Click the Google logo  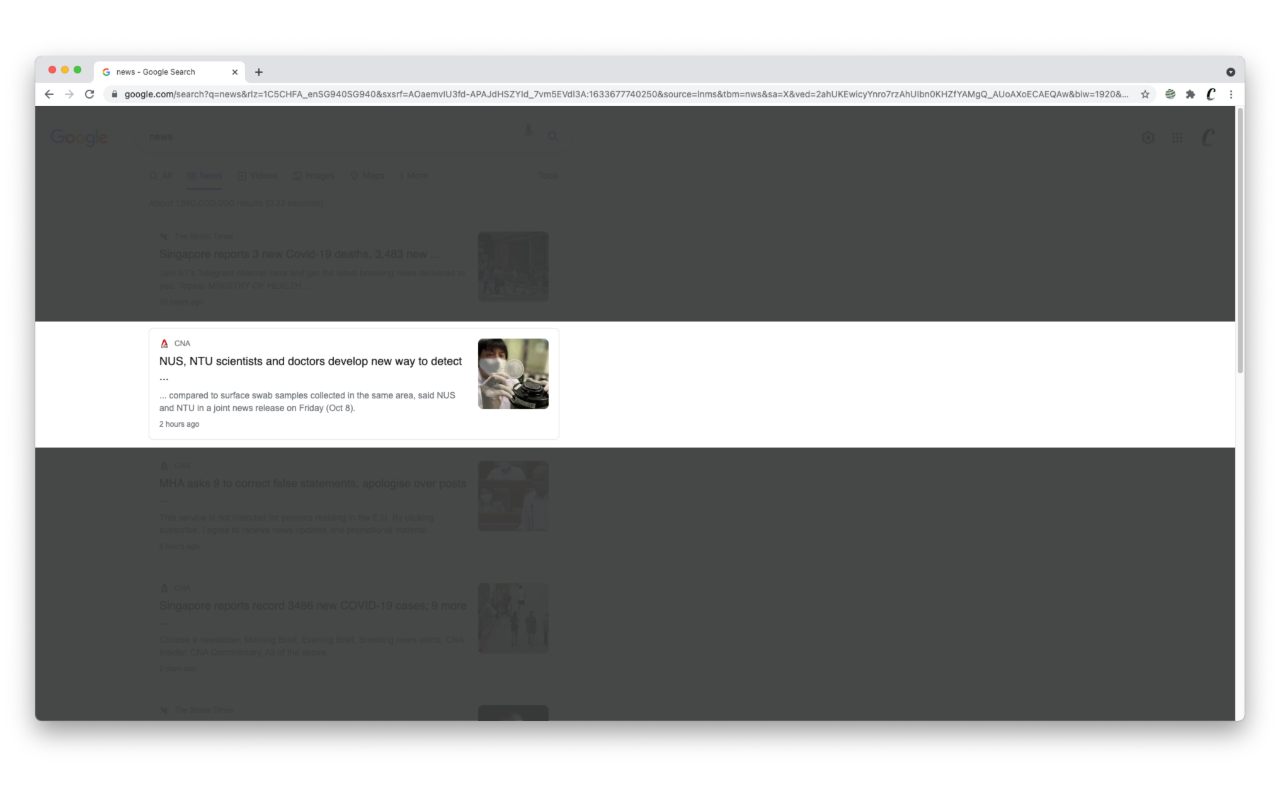(79, 137)
